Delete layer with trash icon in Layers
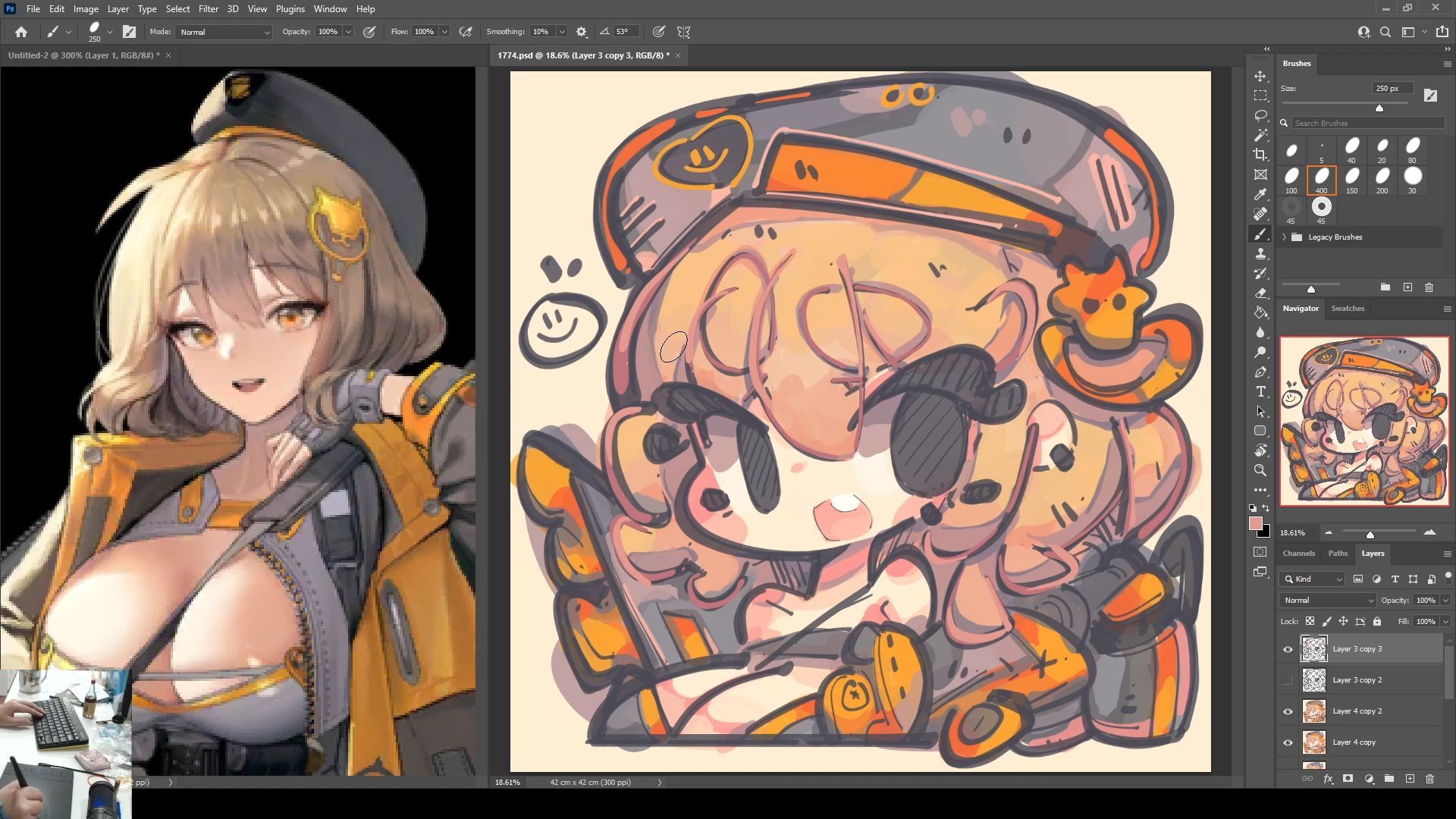This screenshot has height=819, width=1456. pyautogui.click(x=1429, y=779)
